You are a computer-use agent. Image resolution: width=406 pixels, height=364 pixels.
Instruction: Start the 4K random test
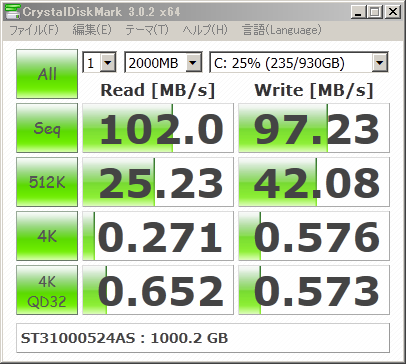tap(47, 236)
